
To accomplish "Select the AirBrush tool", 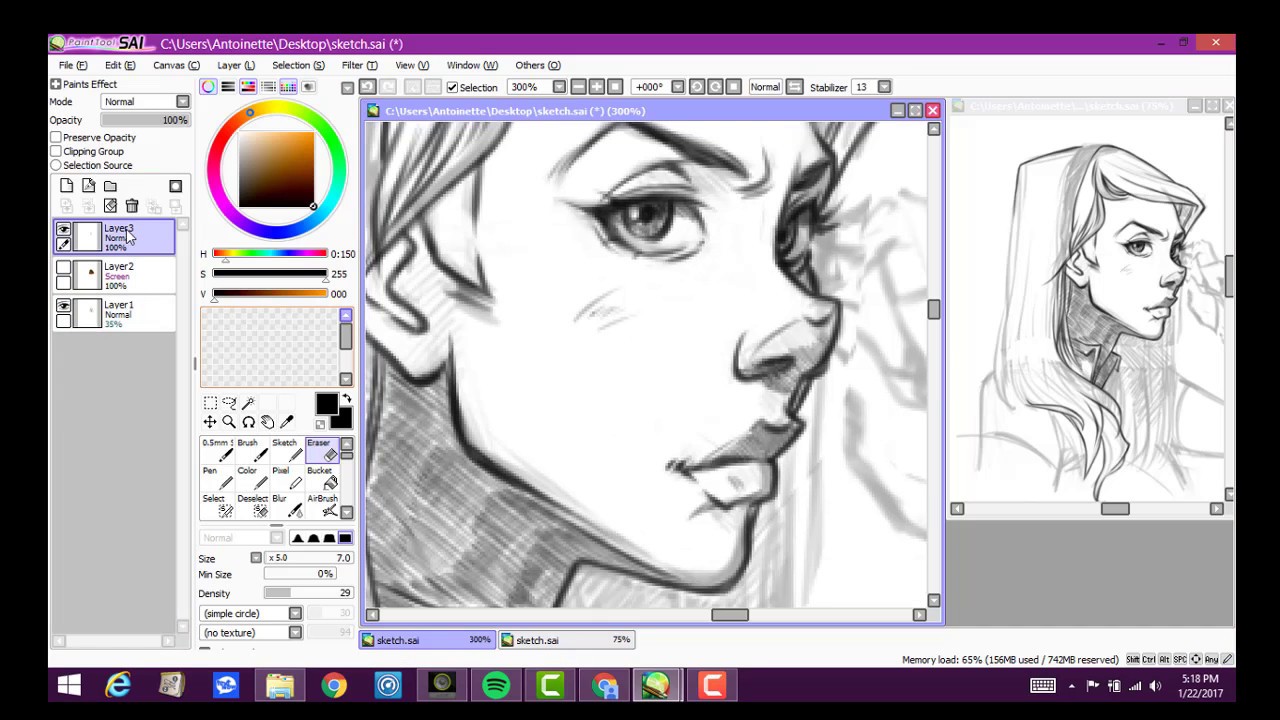I will pos(320,506).
